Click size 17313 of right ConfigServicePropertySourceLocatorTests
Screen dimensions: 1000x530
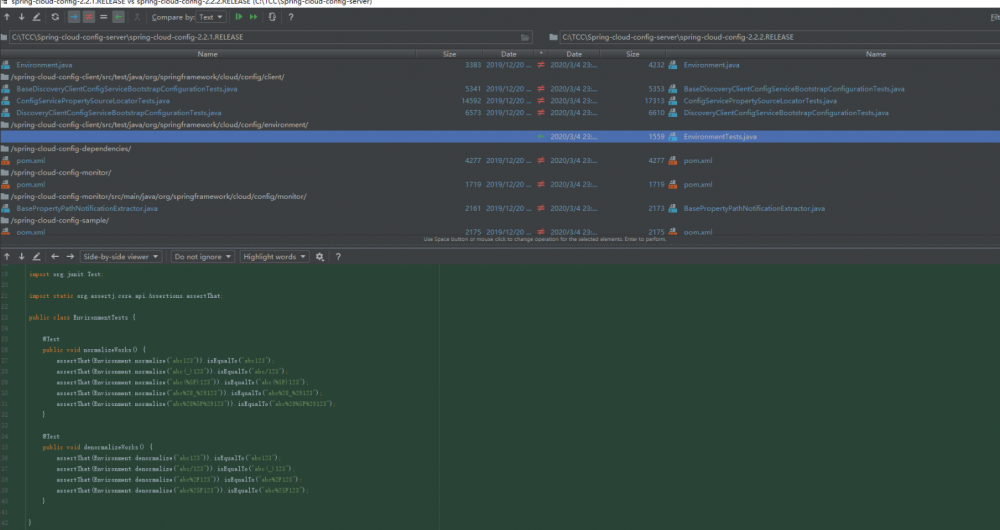pos(654,101)
